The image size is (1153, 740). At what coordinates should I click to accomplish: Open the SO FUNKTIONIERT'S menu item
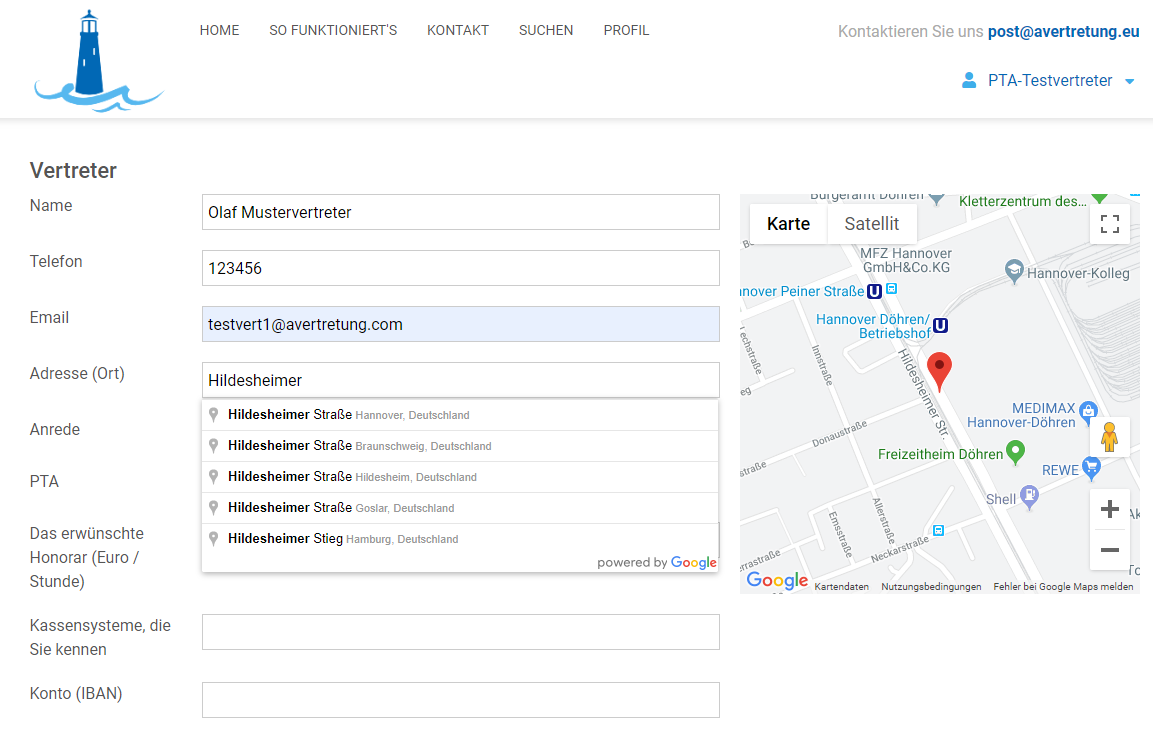(x=333, y=30)
